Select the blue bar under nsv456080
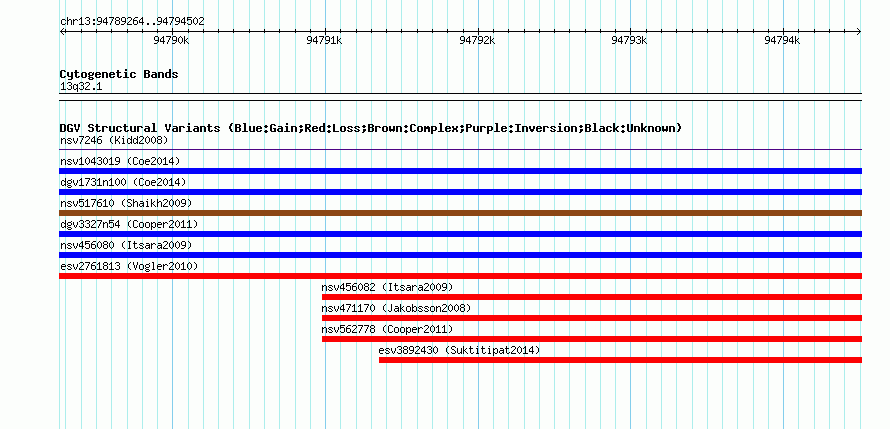890x429 pixels. coord(460,255)
